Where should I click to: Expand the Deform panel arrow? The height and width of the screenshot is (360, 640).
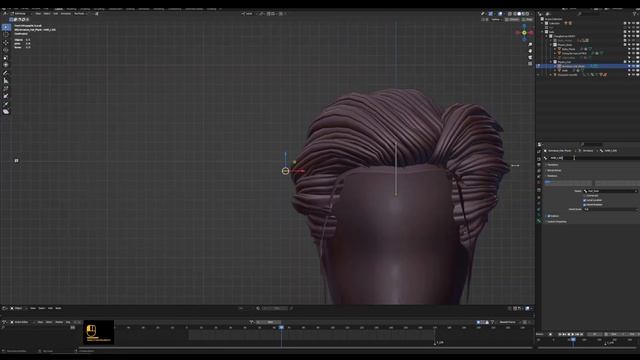point(546,216)
